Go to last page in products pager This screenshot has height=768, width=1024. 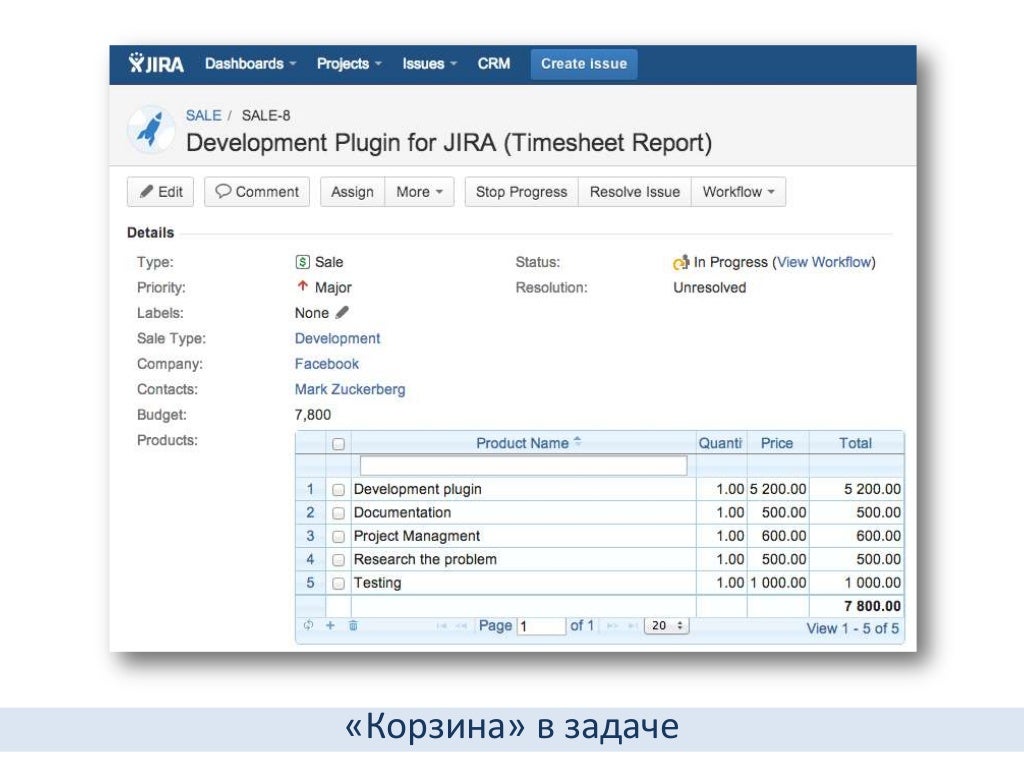tap(632, 626)
